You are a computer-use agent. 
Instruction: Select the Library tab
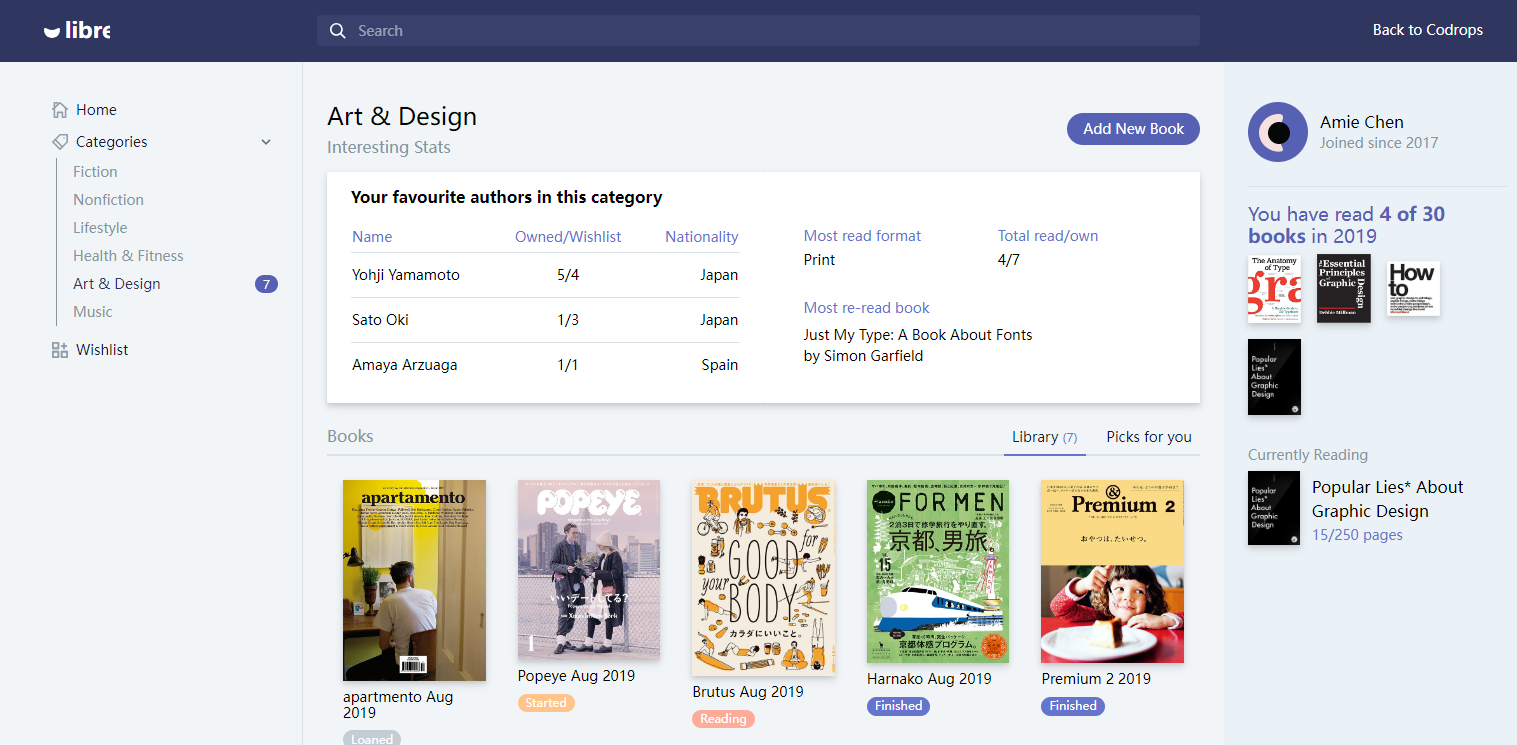pos(1044,437)
